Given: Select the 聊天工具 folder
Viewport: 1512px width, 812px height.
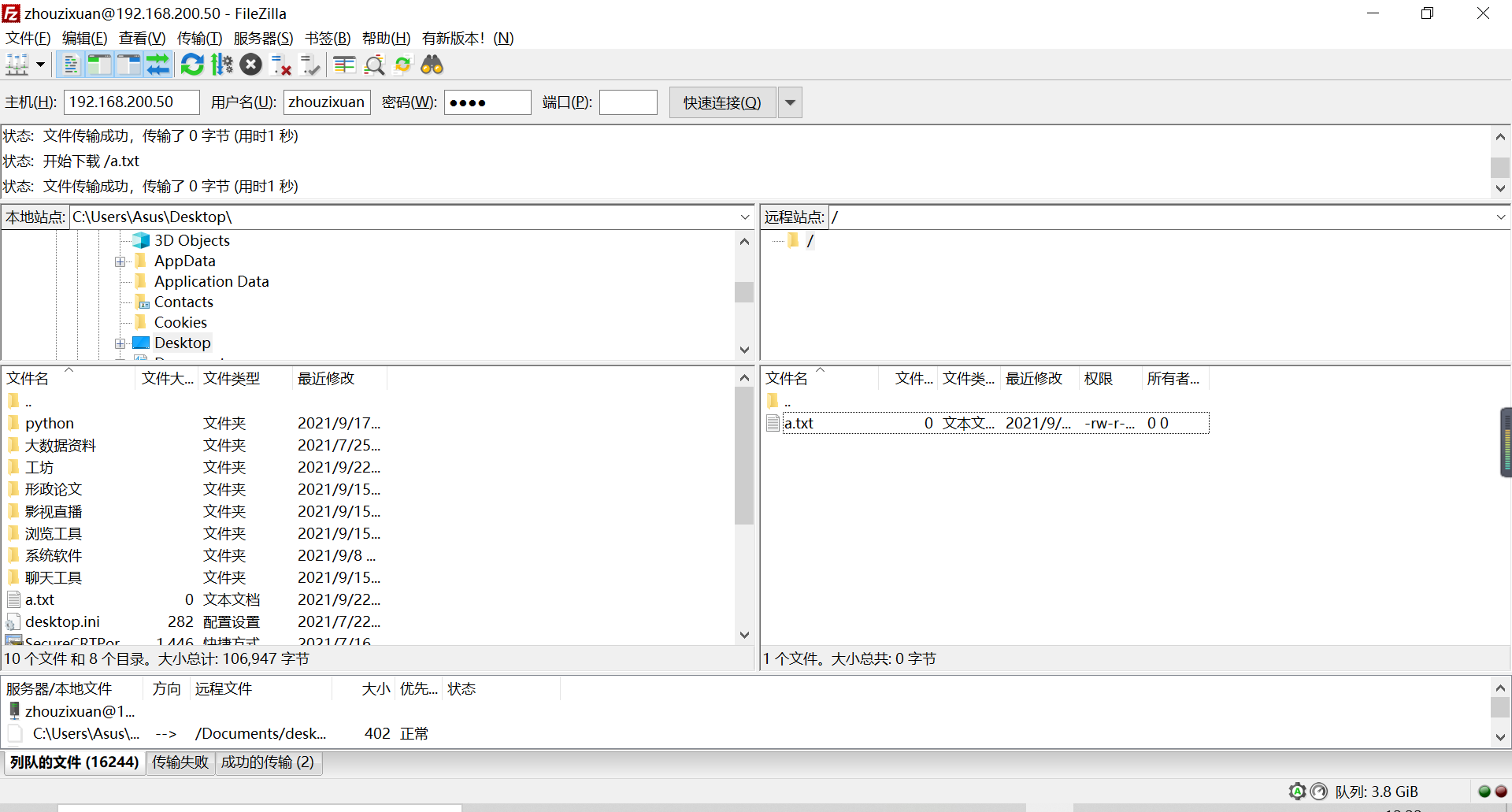Looking at the screenshot, I should 53,577.
